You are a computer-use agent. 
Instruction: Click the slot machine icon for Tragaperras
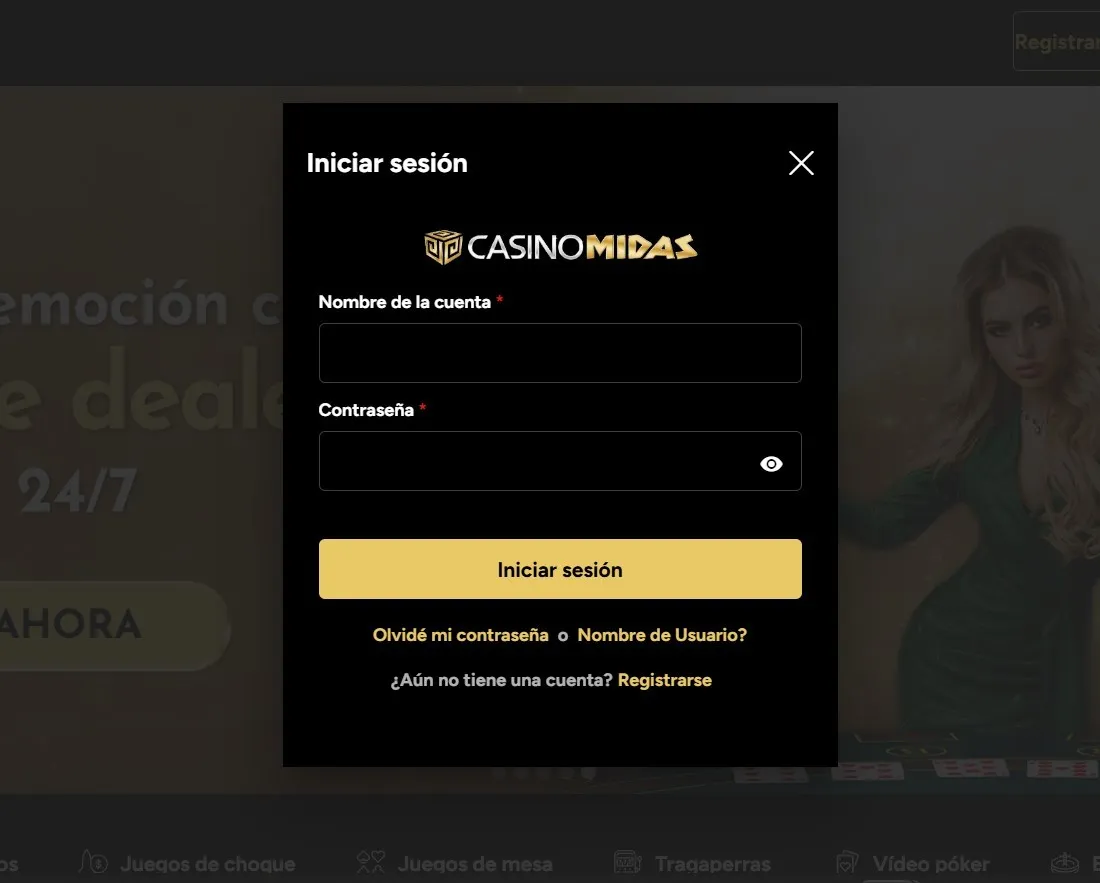628,862
